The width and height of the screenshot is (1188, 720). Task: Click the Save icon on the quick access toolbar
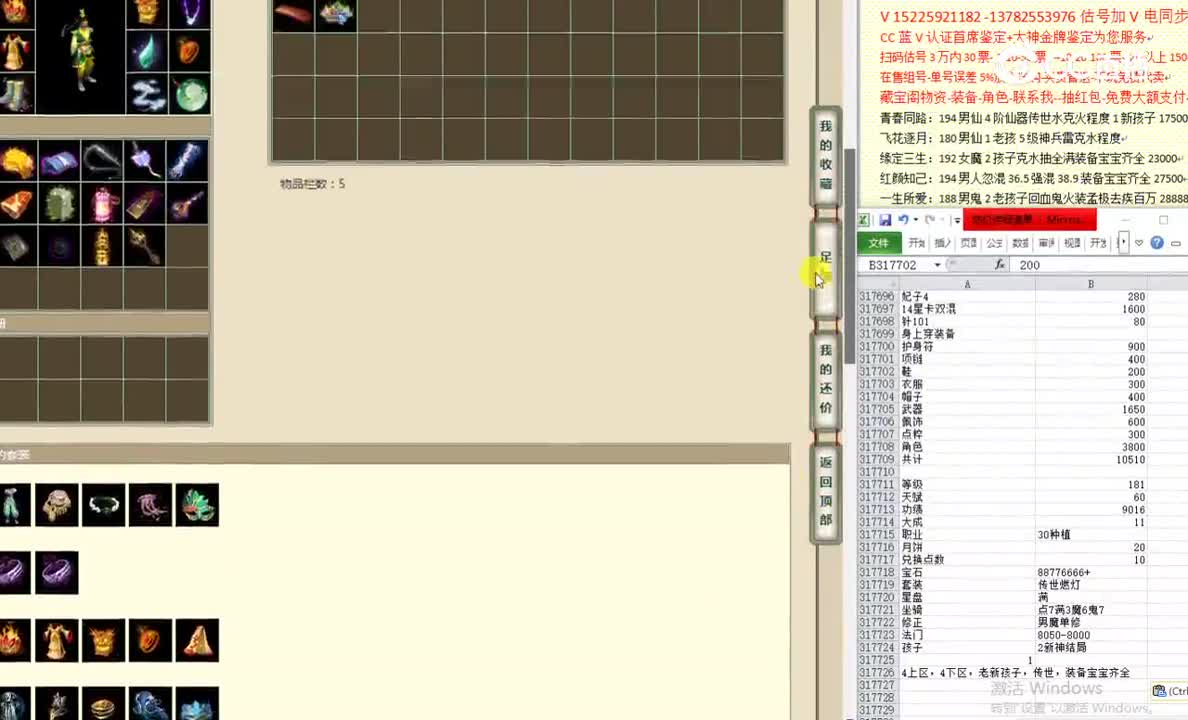pos(886,219)
